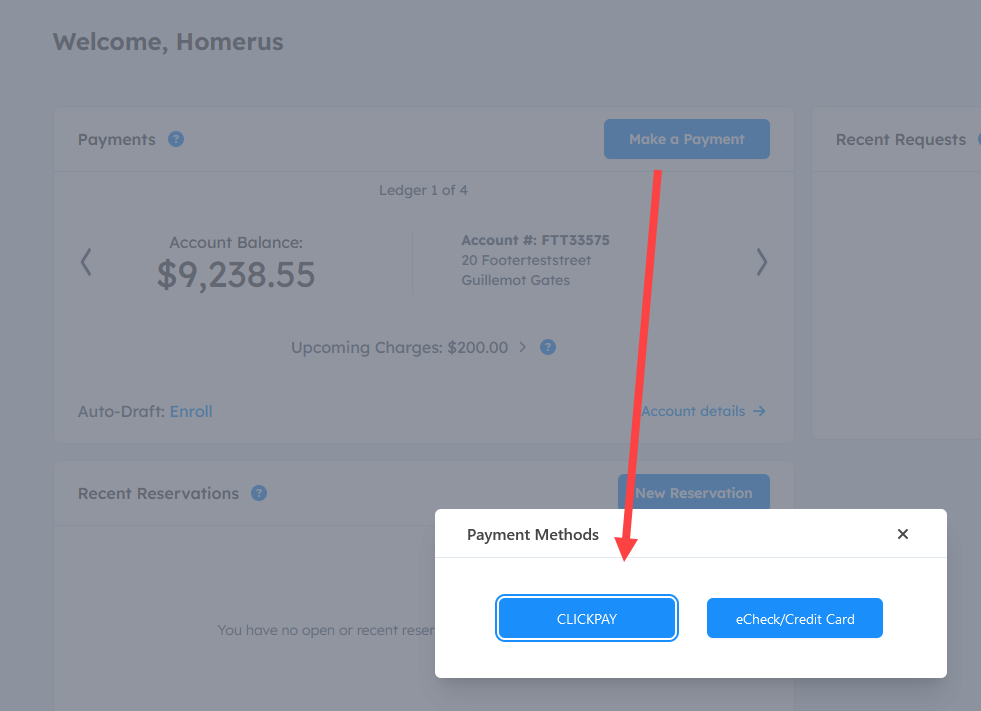Expand Upcoming Charges with the small chevron
The image size is (981, 711).
522,347
